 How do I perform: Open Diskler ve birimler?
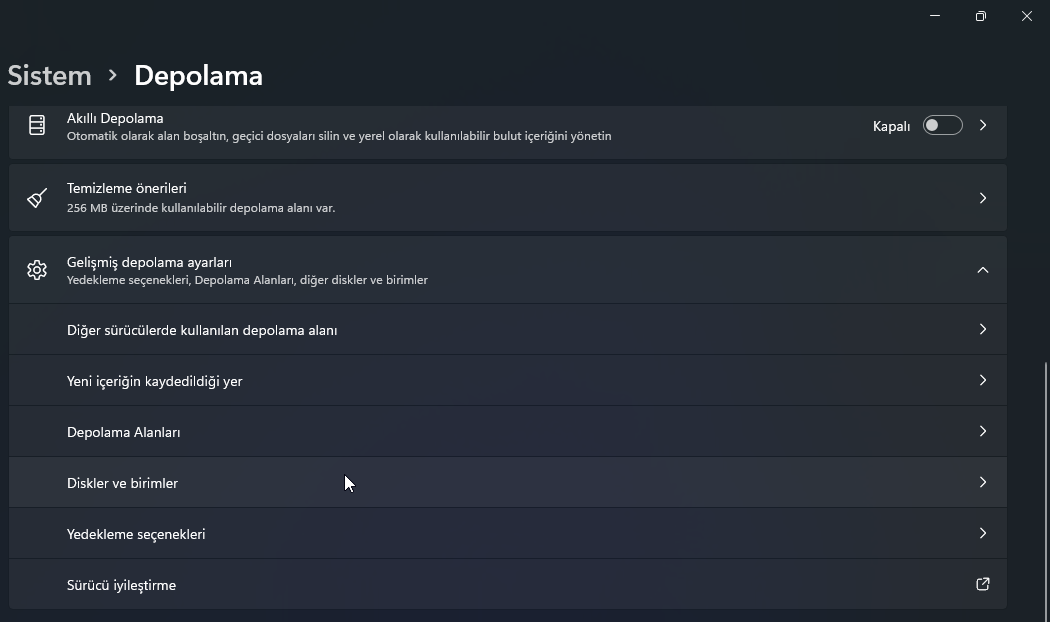point(122,483)
